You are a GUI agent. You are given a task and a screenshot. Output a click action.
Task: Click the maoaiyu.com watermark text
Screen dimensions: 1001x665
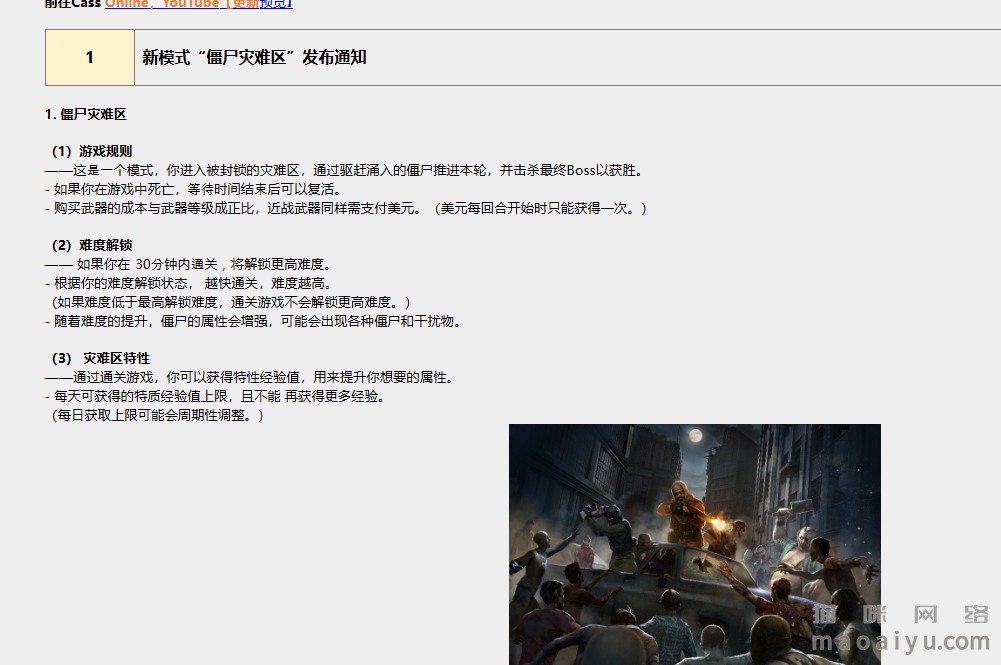point(900,641)
